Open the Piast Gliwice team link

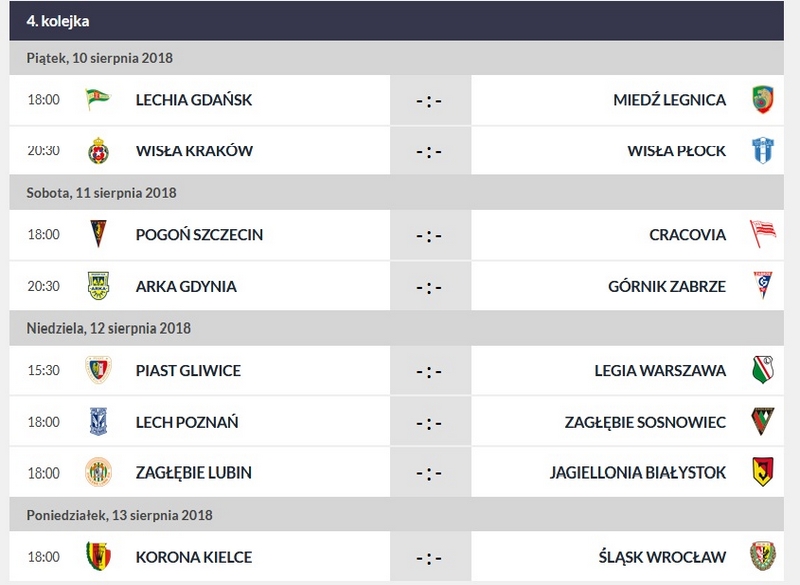tap(188, 370)
